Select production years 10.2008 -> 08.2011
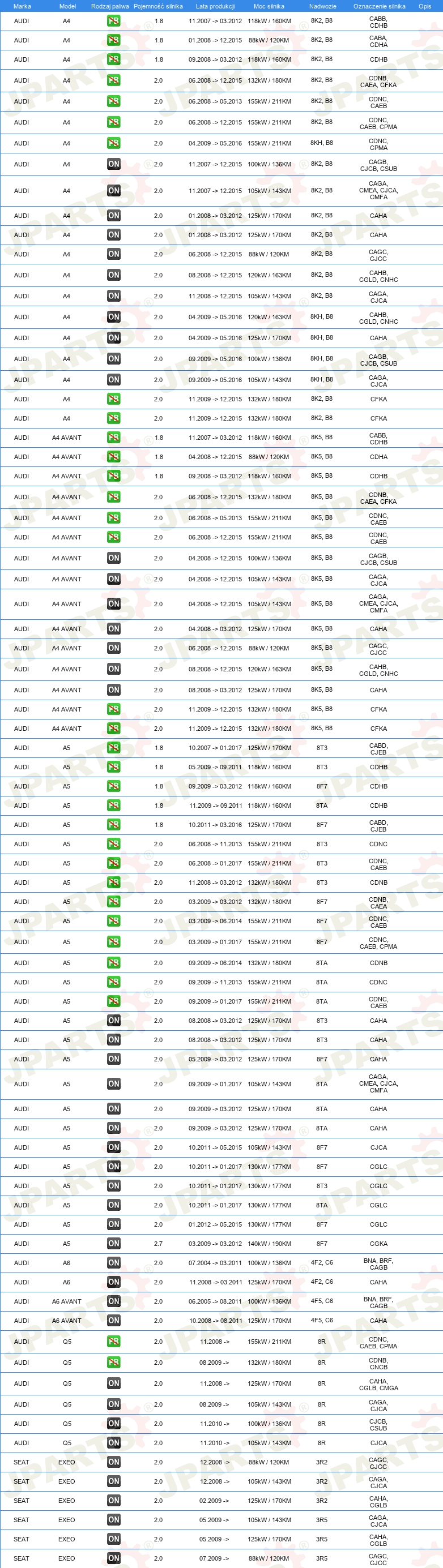This screenshot has height=1568, width=443. click(x=215, y=1320)
